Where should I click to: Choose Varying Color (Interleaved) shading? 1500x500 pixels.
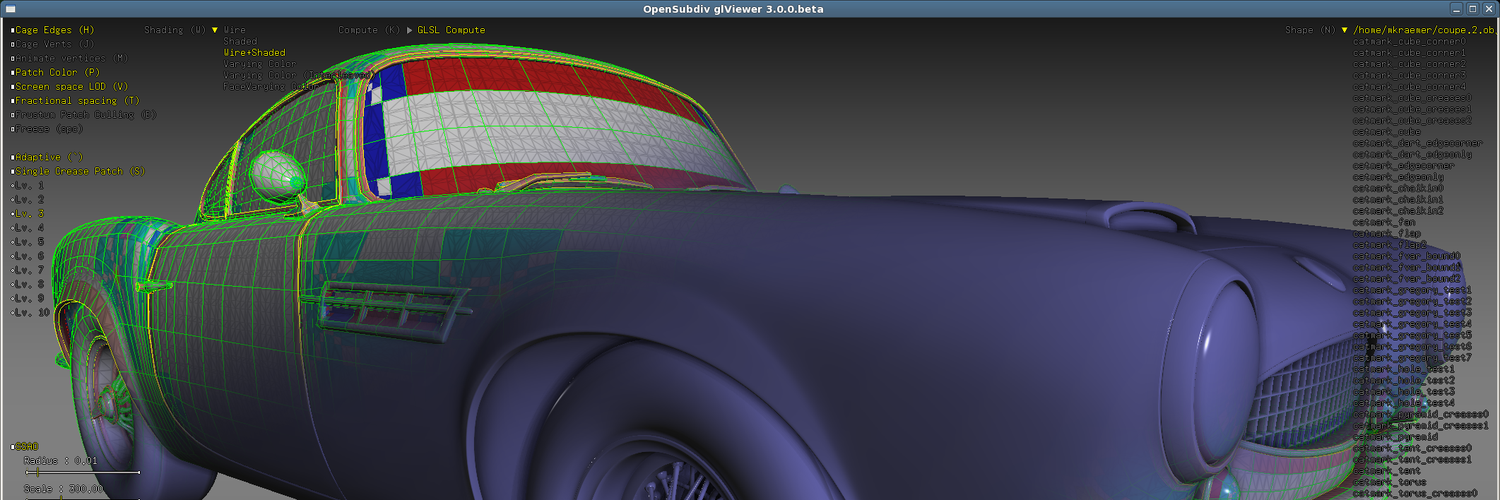click(x=298, y=74)
